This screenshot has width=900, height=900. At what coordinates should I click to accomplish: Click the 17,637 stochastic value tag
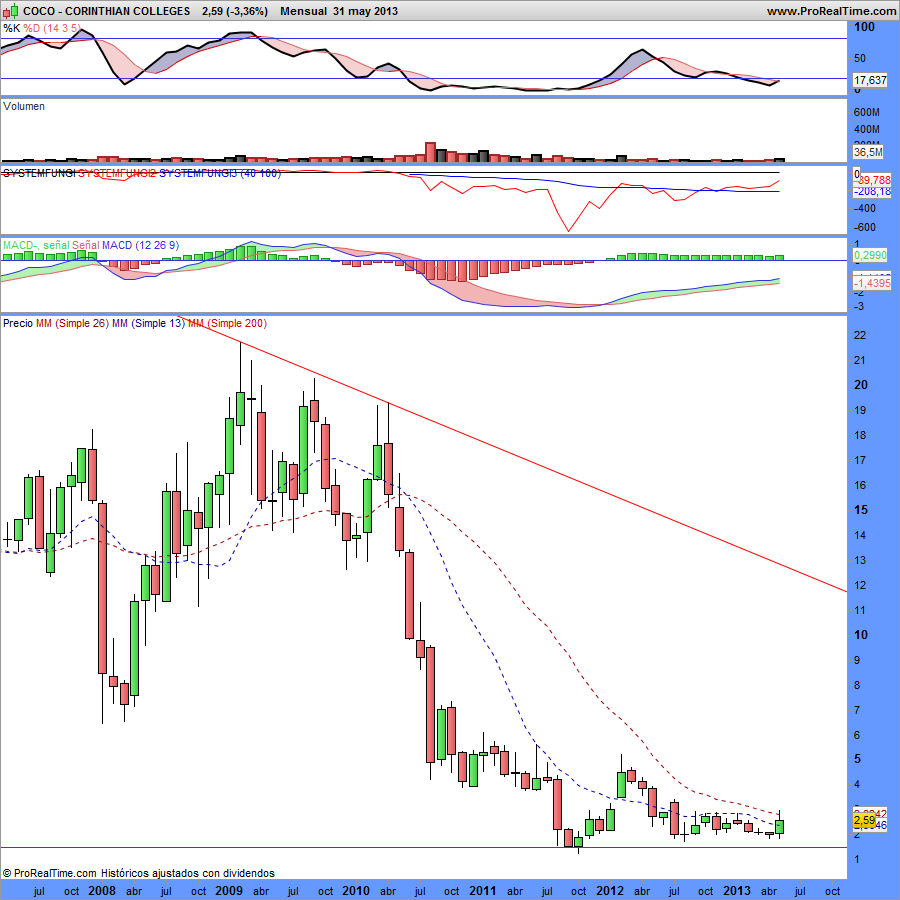coord(870,80)
